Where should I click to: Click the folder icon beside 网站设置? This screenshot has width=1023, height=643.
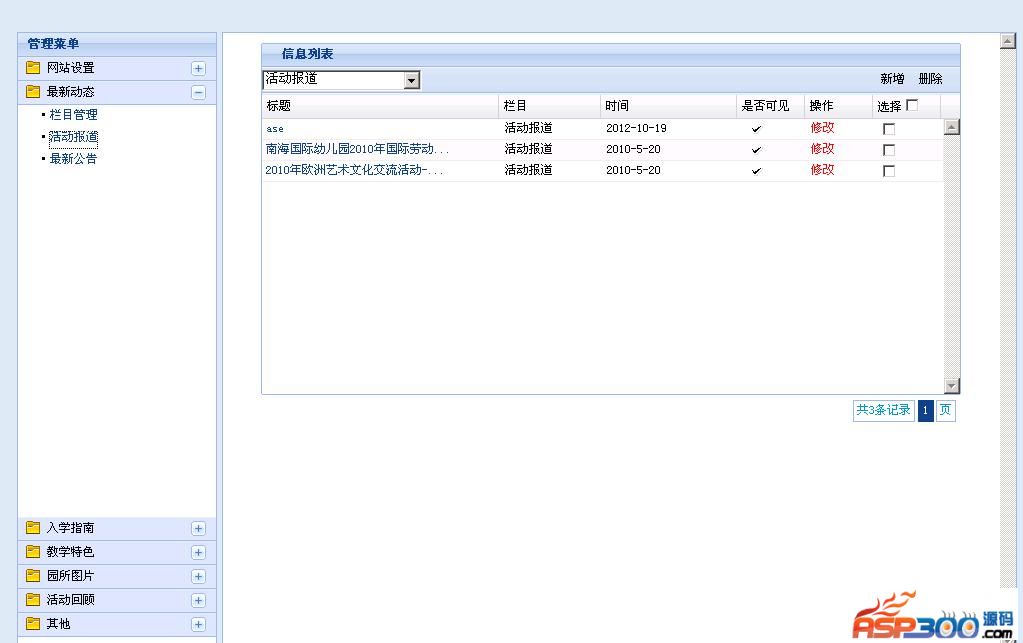point(33,68)
